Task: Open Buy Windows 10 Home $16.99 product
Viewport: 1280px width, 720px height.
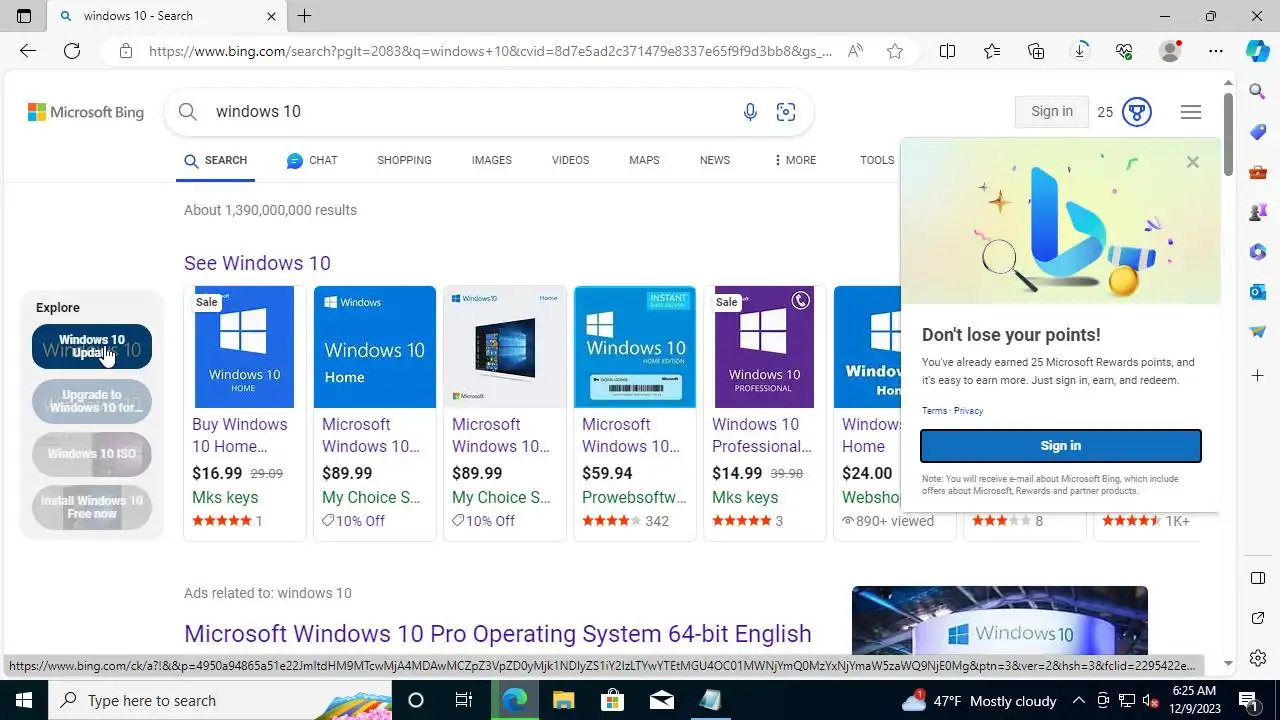Action: click(x=245, y=413)
